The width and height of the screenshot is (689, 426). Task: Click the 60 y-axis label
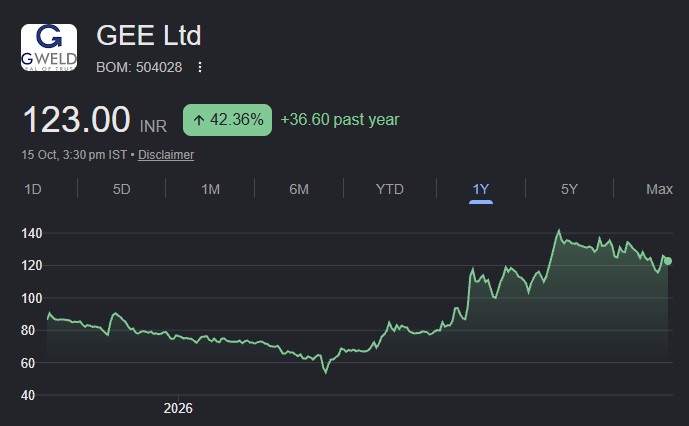[28, 363]
